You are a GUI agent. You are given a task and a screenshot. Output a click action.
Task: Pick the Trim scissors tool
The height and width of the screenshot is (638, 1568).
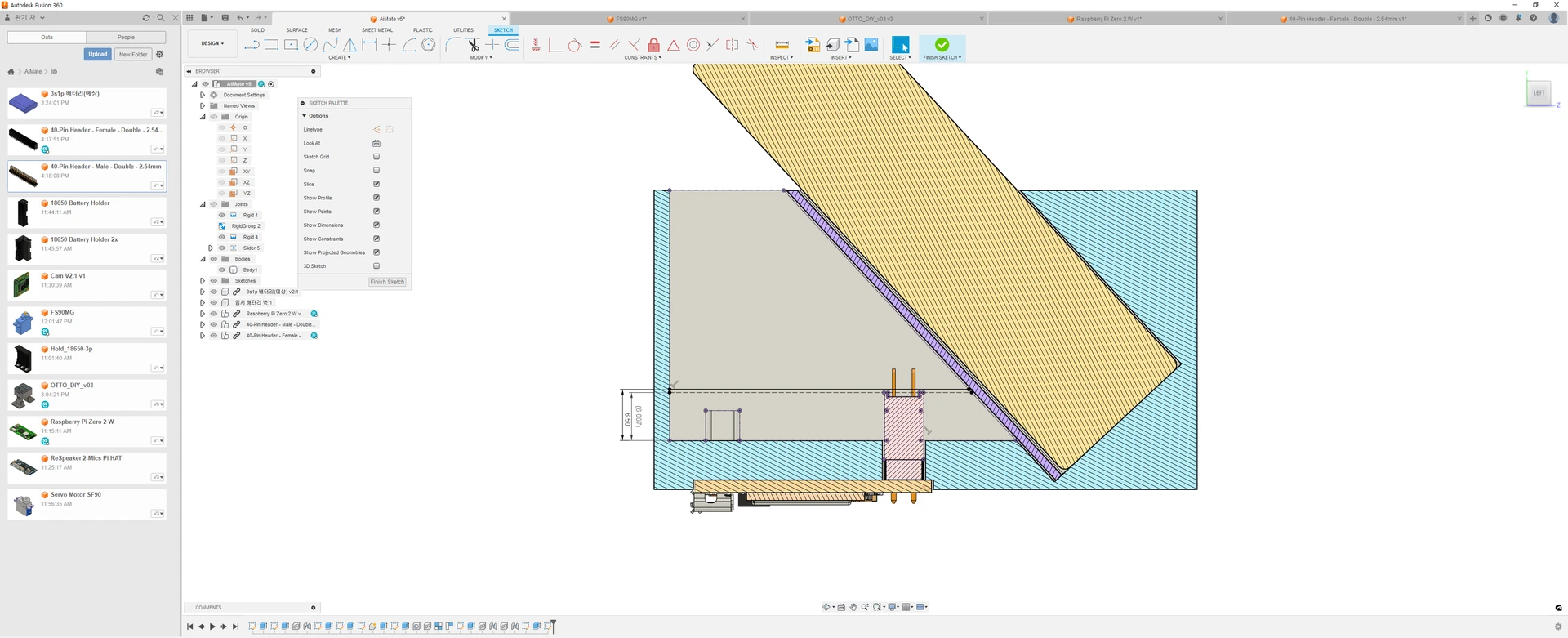pyautogui.click(x=473, y=45)
